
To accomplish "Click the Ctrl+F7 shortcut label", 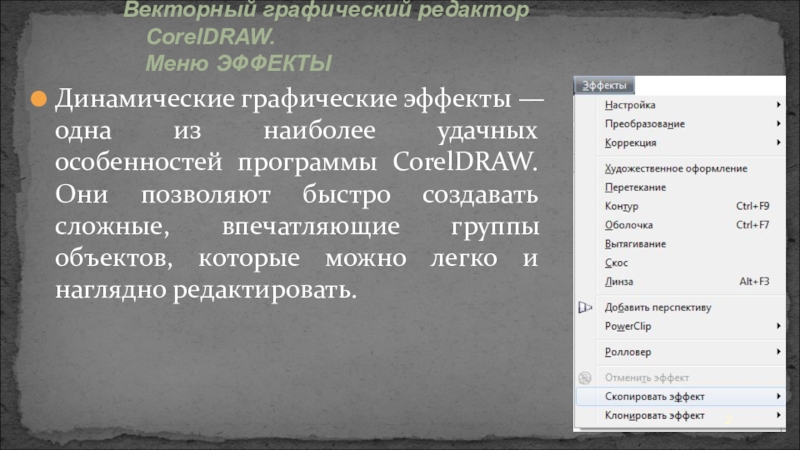I will [753, 225].
